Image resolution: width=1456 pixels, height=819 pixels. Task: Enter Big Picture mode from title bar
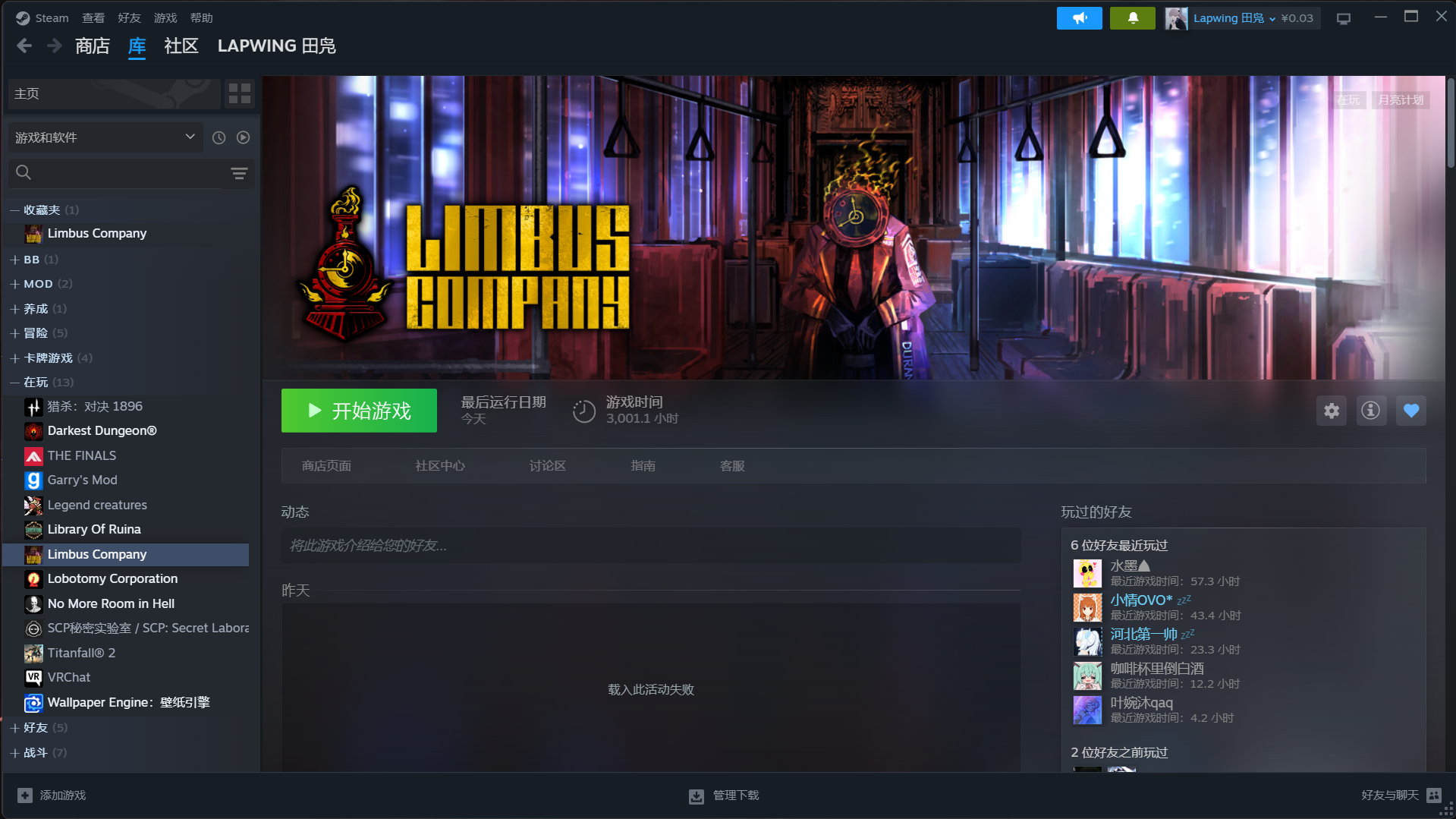point(1344,18)
